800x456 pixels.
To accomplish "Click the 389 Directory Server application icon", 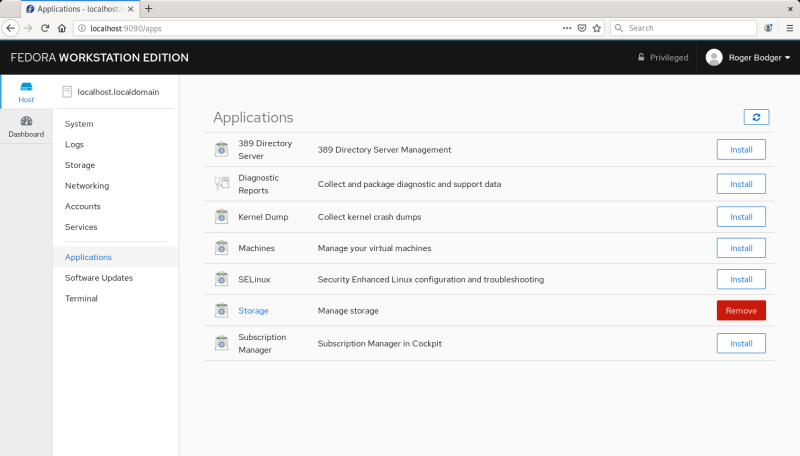I will (x=222, y=150).
